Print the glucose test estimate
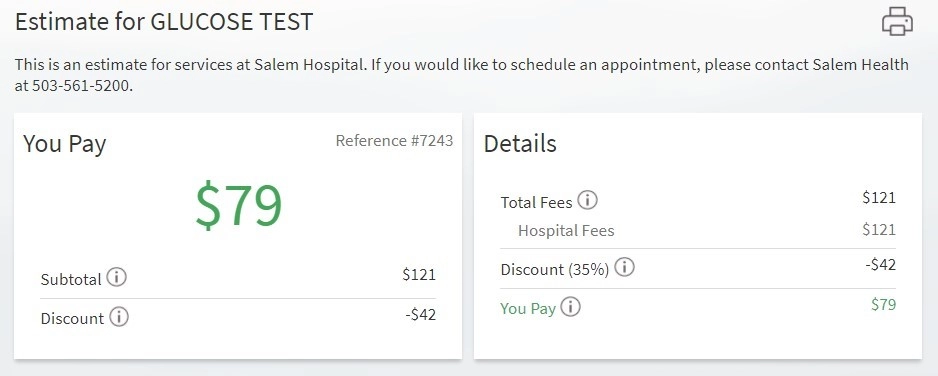This screenshot has height=376, width=938. point(897,22)
